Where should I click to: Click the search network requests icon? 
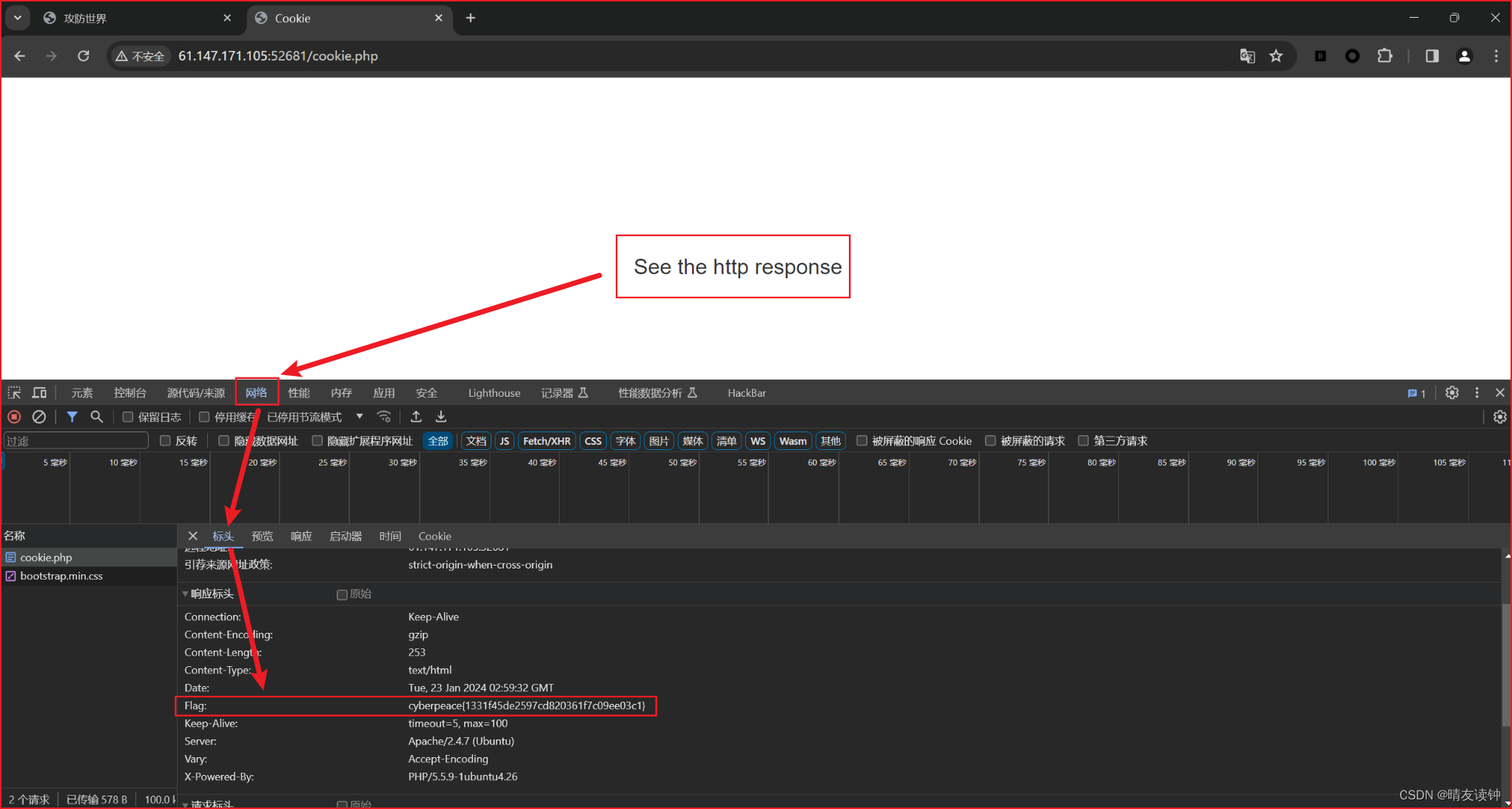pyautogui.click(x=97, y=417)
